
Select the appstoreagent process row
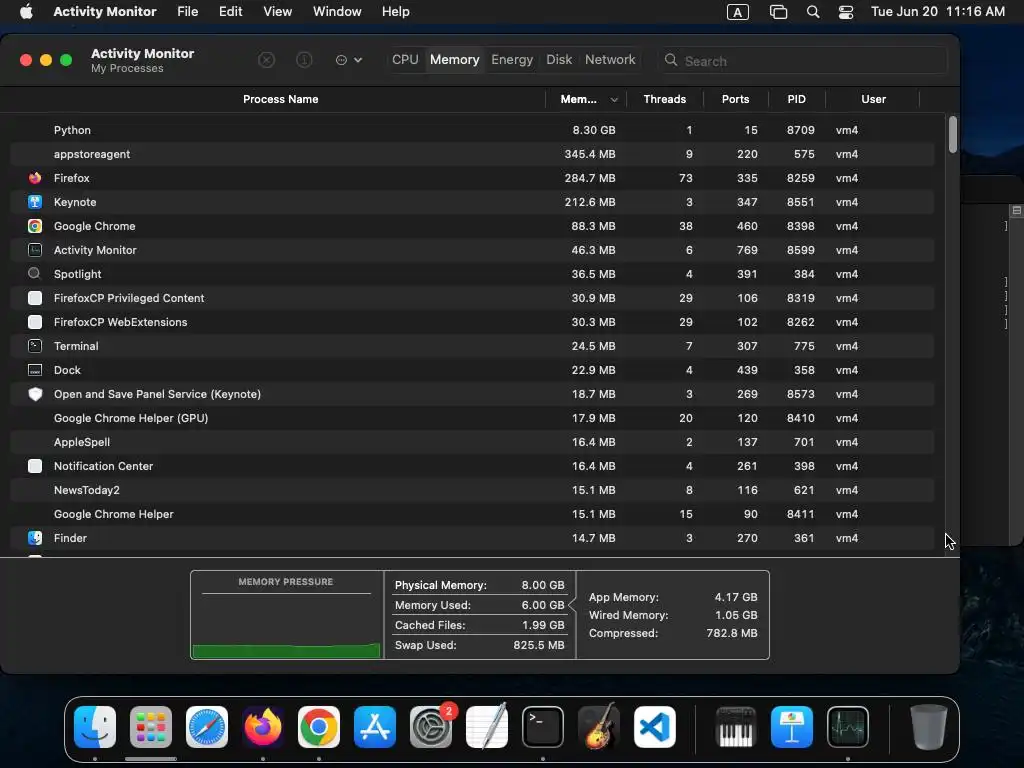click(472, 154)
